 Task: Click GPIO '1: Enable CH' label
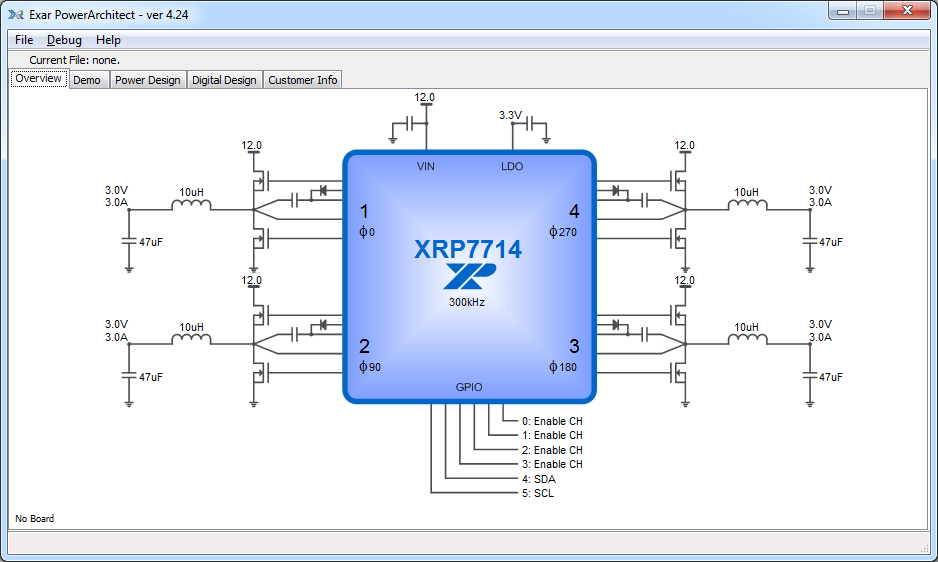(552, 435)
